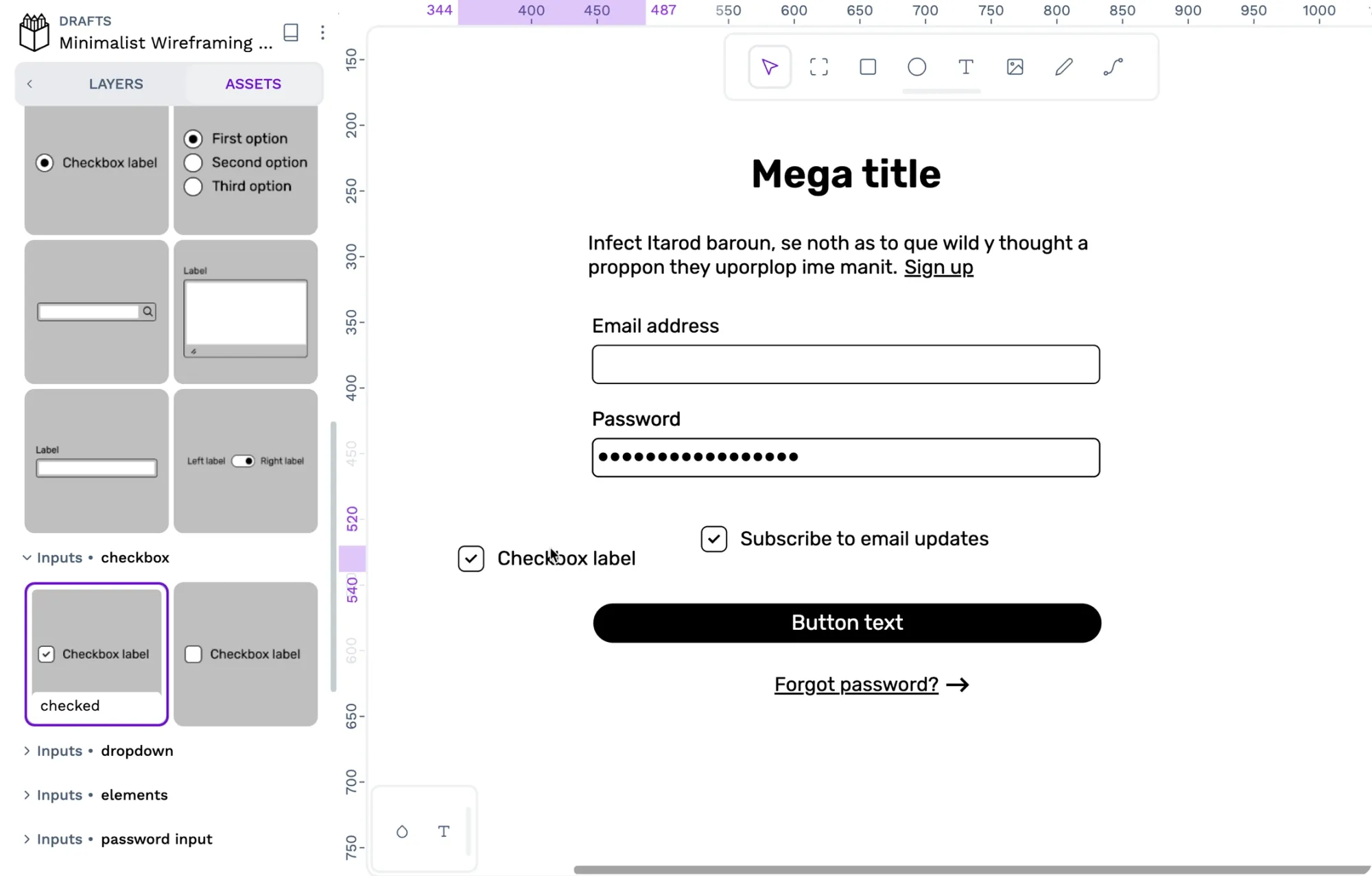Select the ellipse tool
1372x876 pixels.
pos(917,67)
